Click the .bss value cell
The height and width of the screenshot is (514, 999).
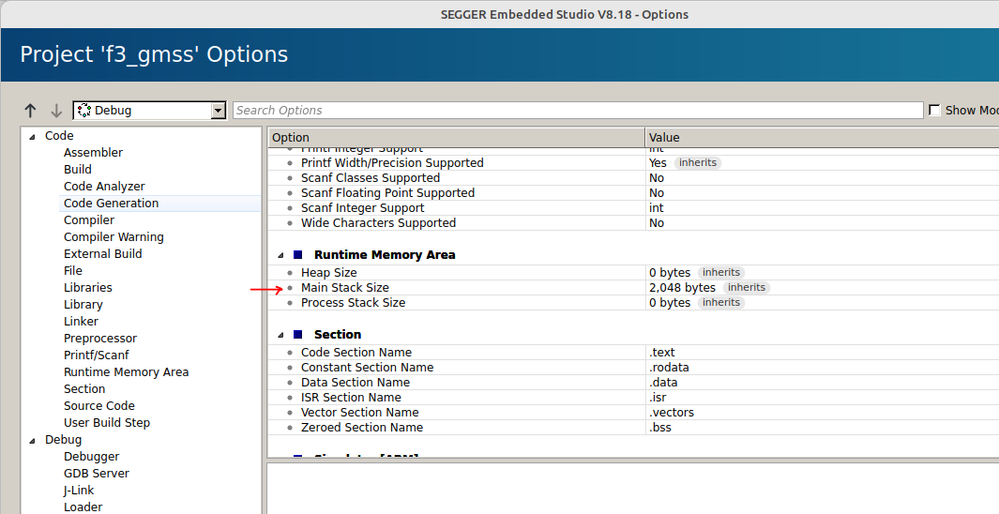(x=822, y=427)
